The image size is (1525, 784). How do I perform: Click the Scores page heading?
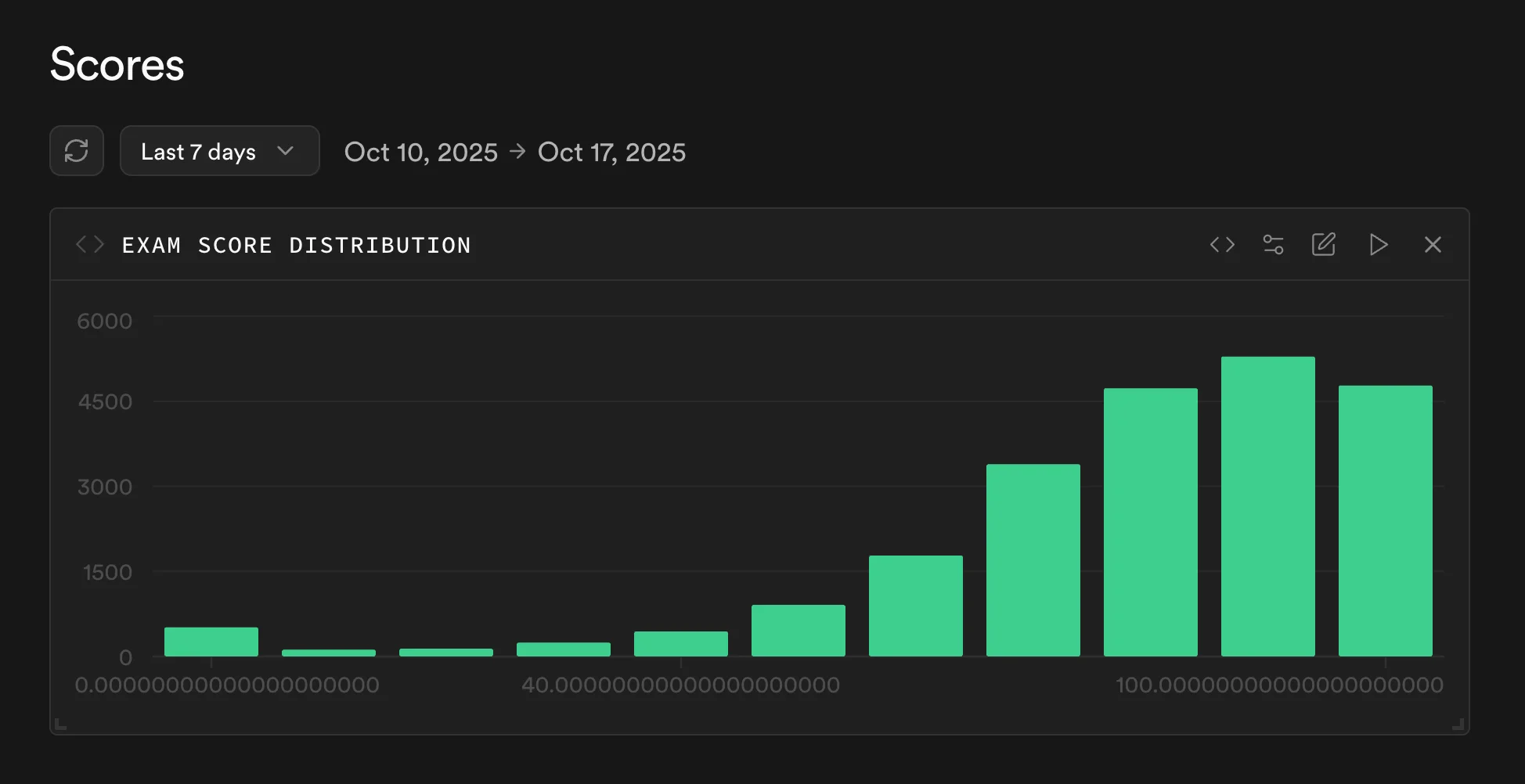(117, 64)
